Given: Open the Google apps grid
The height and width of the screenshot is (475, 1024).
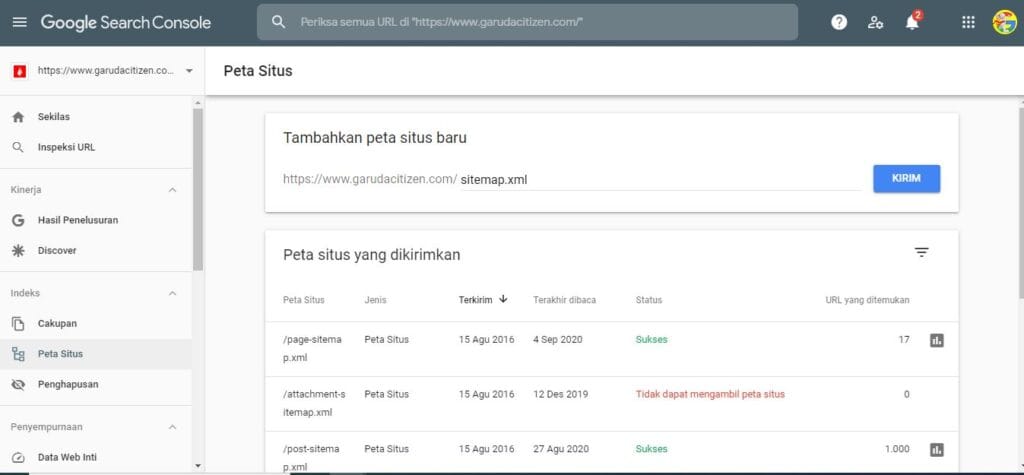Looking at the screenshot, I should click(968, 22).
